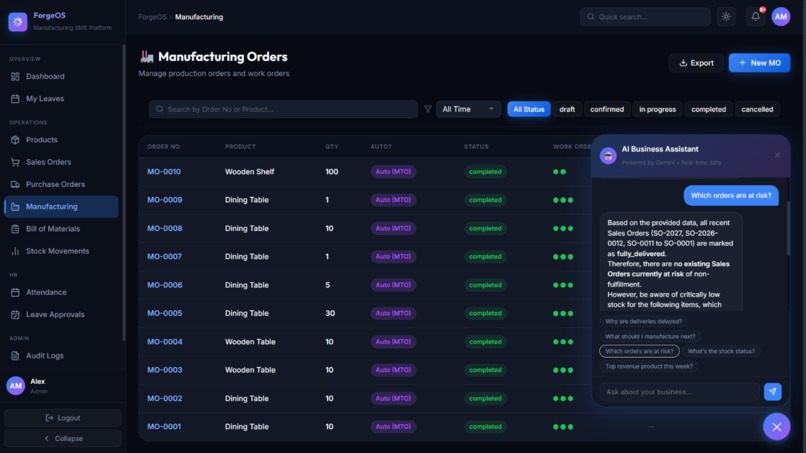Focus search by Order No field

[283, 109]
